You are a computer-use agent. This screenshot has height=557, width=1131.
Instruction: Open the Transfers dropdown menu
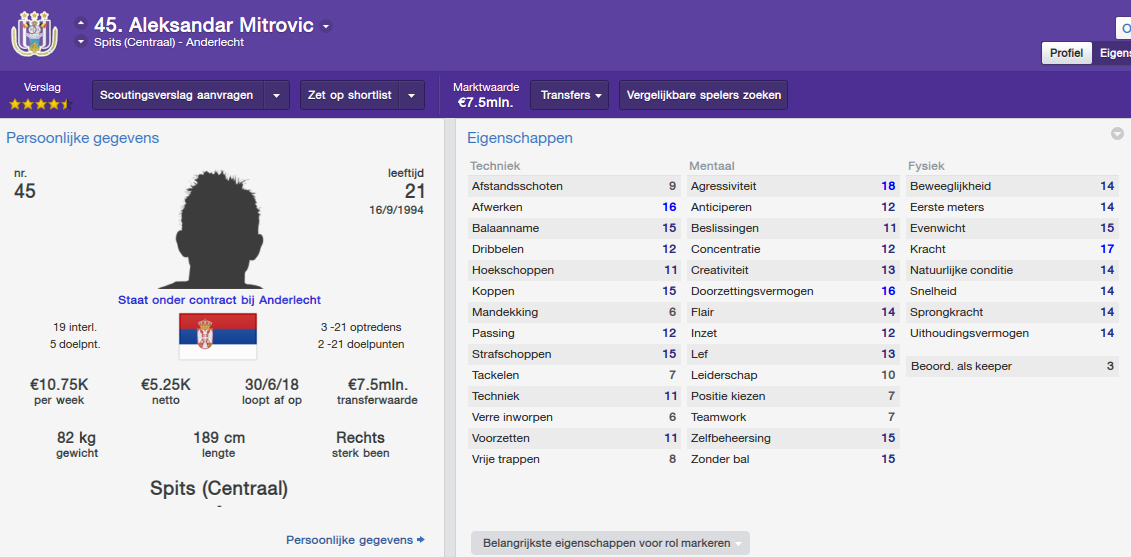point(570,96)
